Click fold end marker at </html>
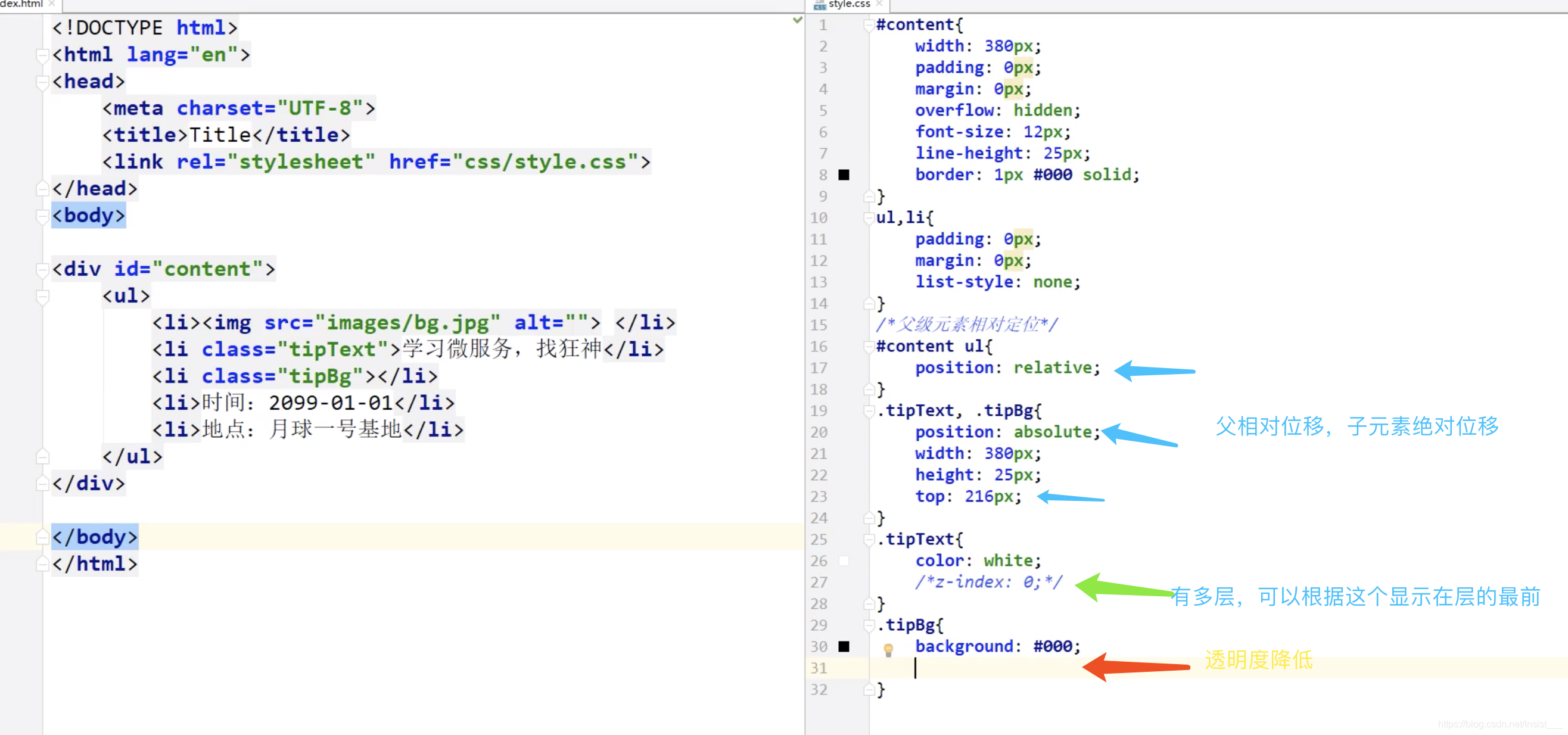The image size is (1568, 735). click(x=43, y=563)
